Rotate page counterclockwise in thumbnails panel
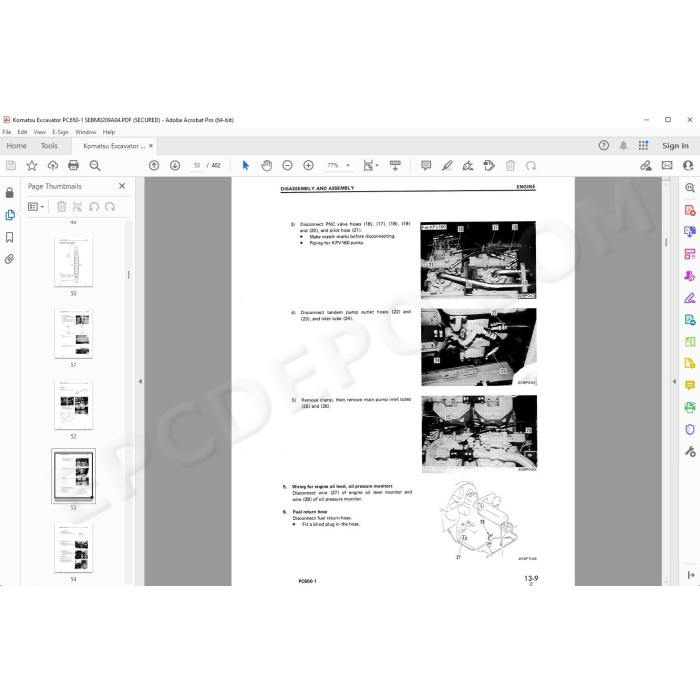This screenshot has height=700, width=700. pyautogui.click(x=94, y=207)
